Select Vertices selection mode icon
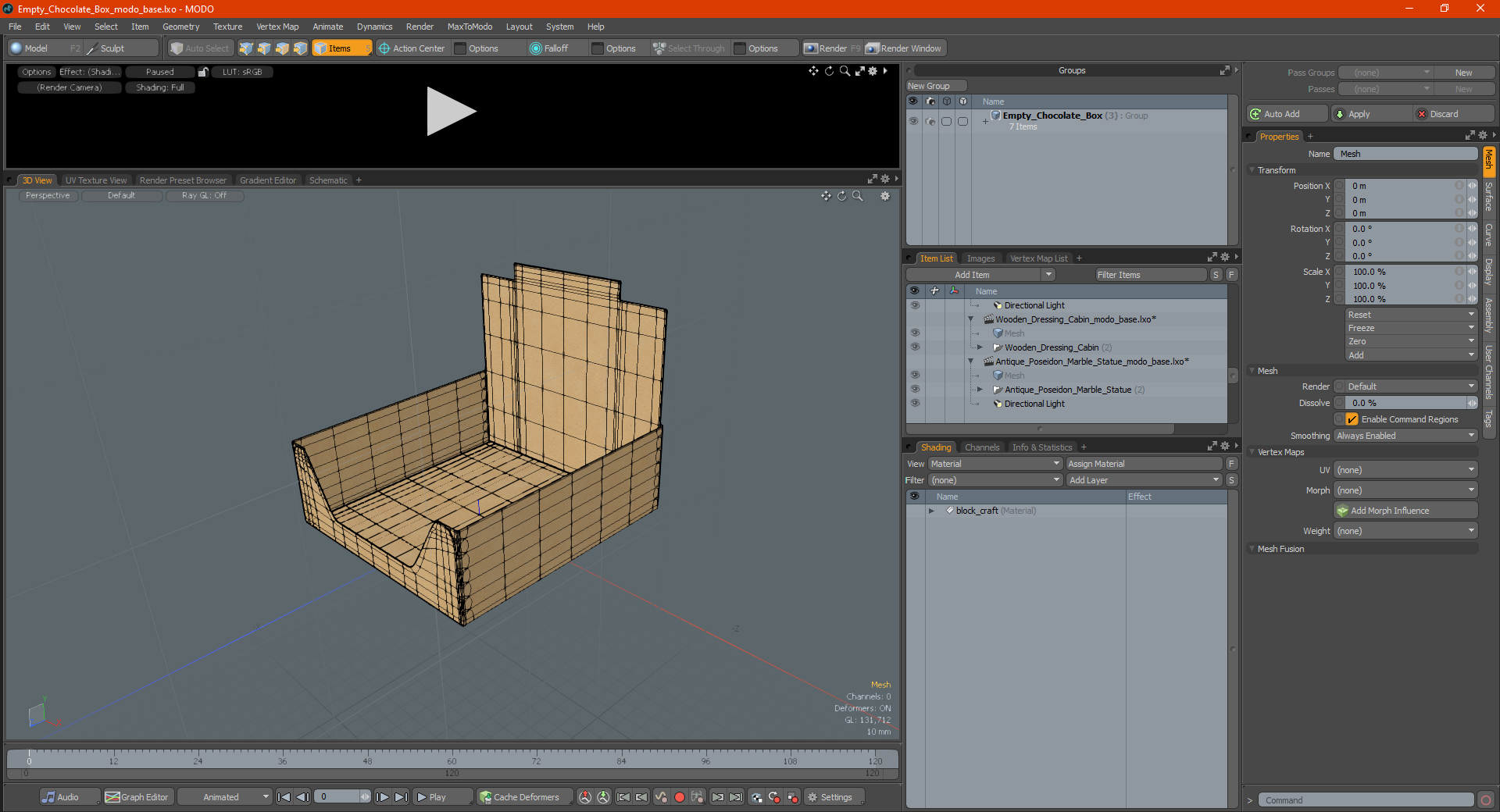Viewport: 1500px width, 812px height. (x=246, y=48)
